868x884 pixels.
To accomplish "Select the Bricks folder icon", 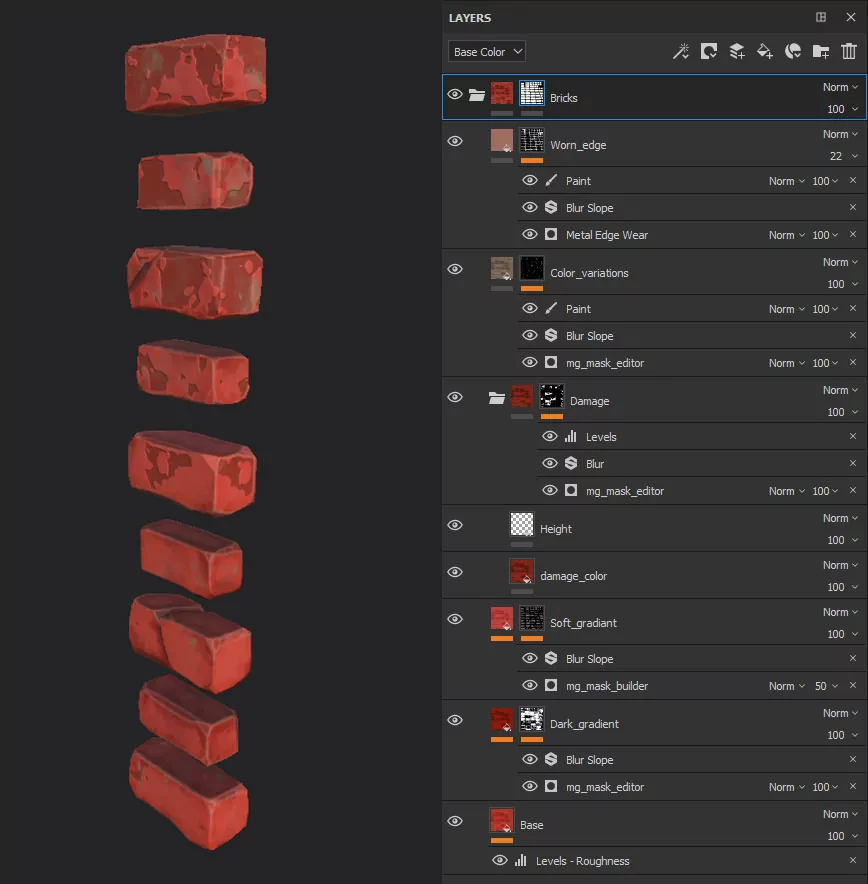I will [477, 95].
